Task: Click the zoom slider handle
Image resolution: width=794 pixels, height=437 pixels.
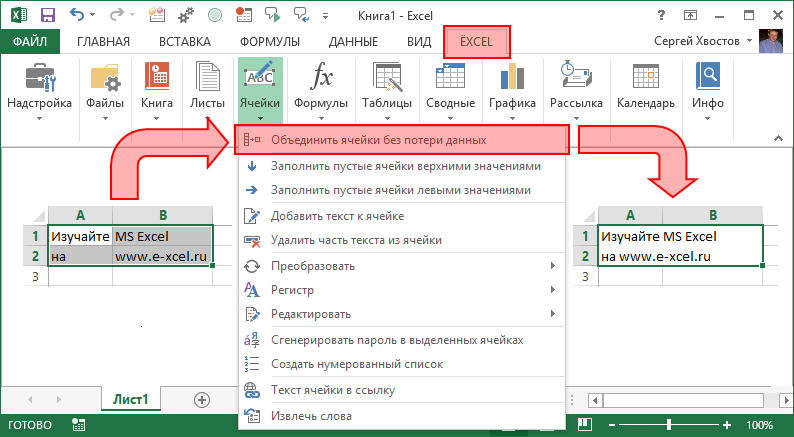Action: coord(669,425)
